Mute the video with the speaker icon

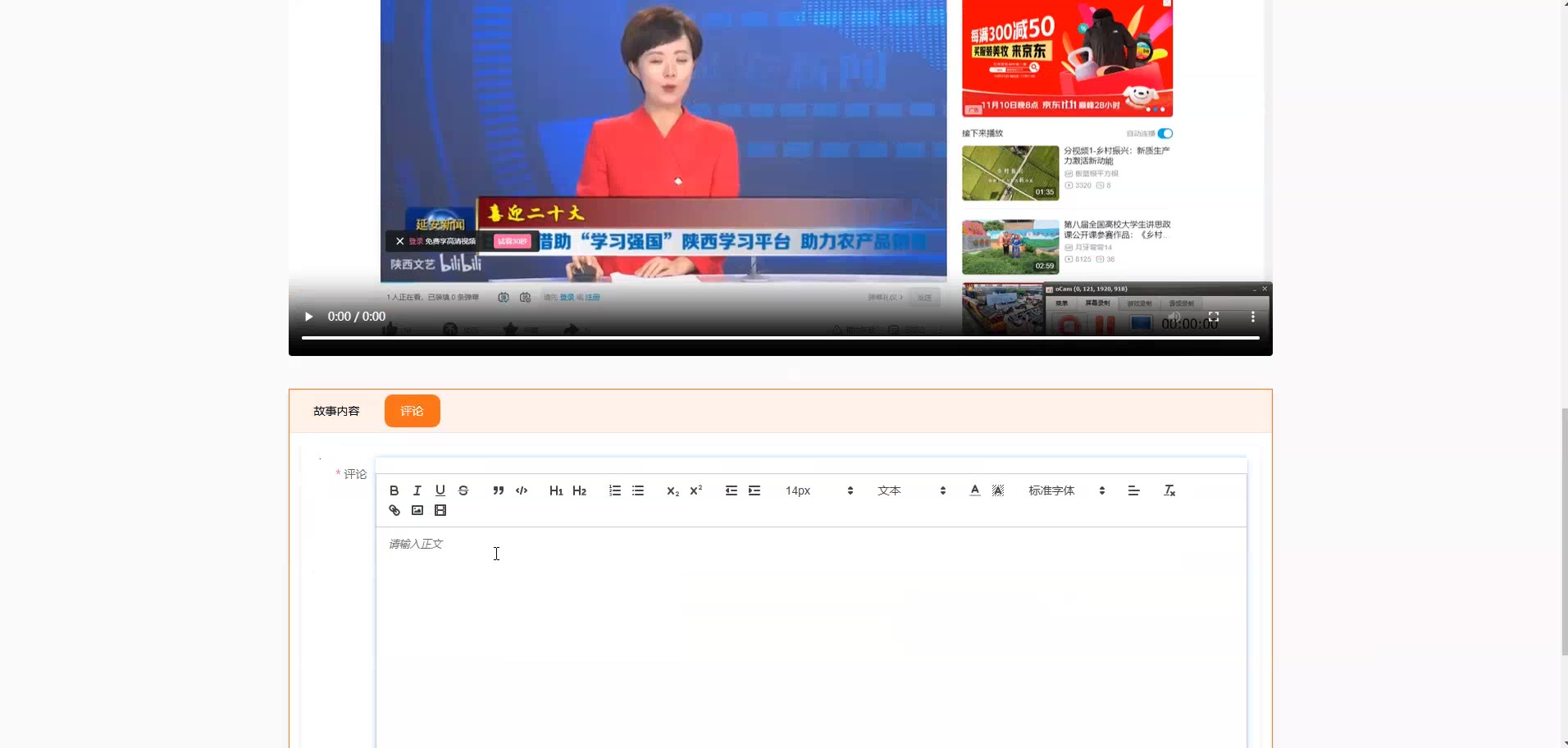[1174, 317]
